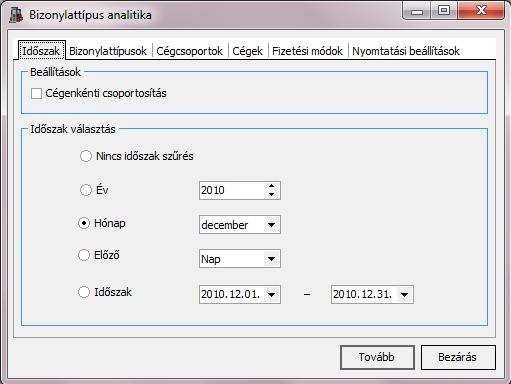511x384 pixels.
Task: Open the december month dropdown
Action: point(271,225)
